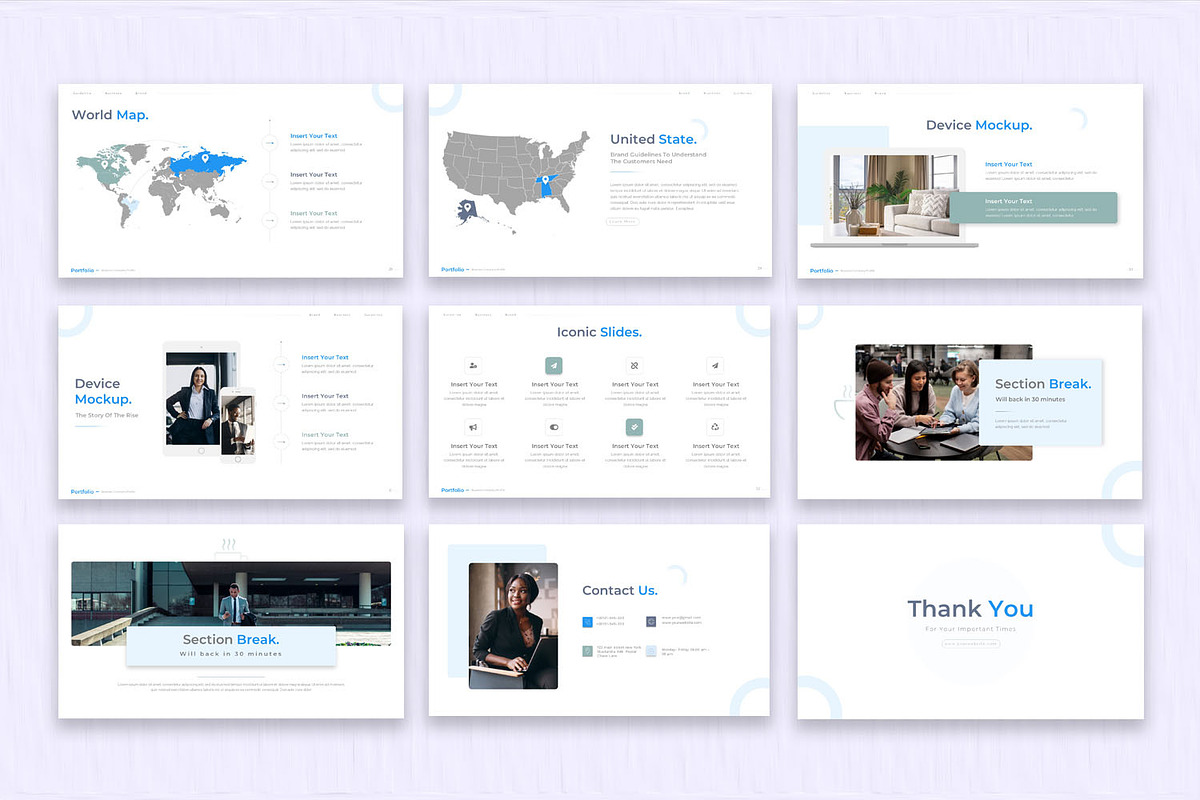This screenshot has height=800, width=1200.
Task: Click the outlined button under United State paragraph
Action: (622, 221)
